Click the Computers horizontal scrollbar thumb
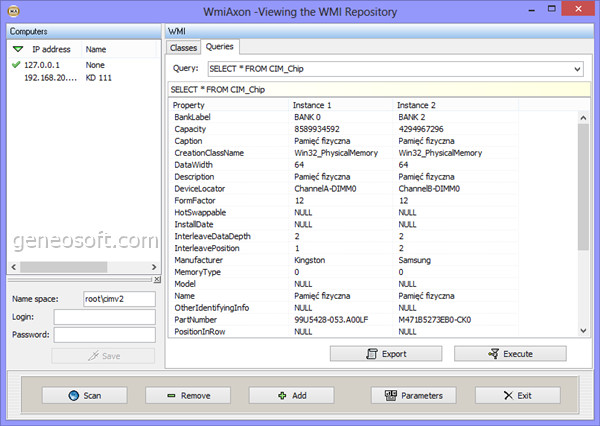 pos(64,267)
